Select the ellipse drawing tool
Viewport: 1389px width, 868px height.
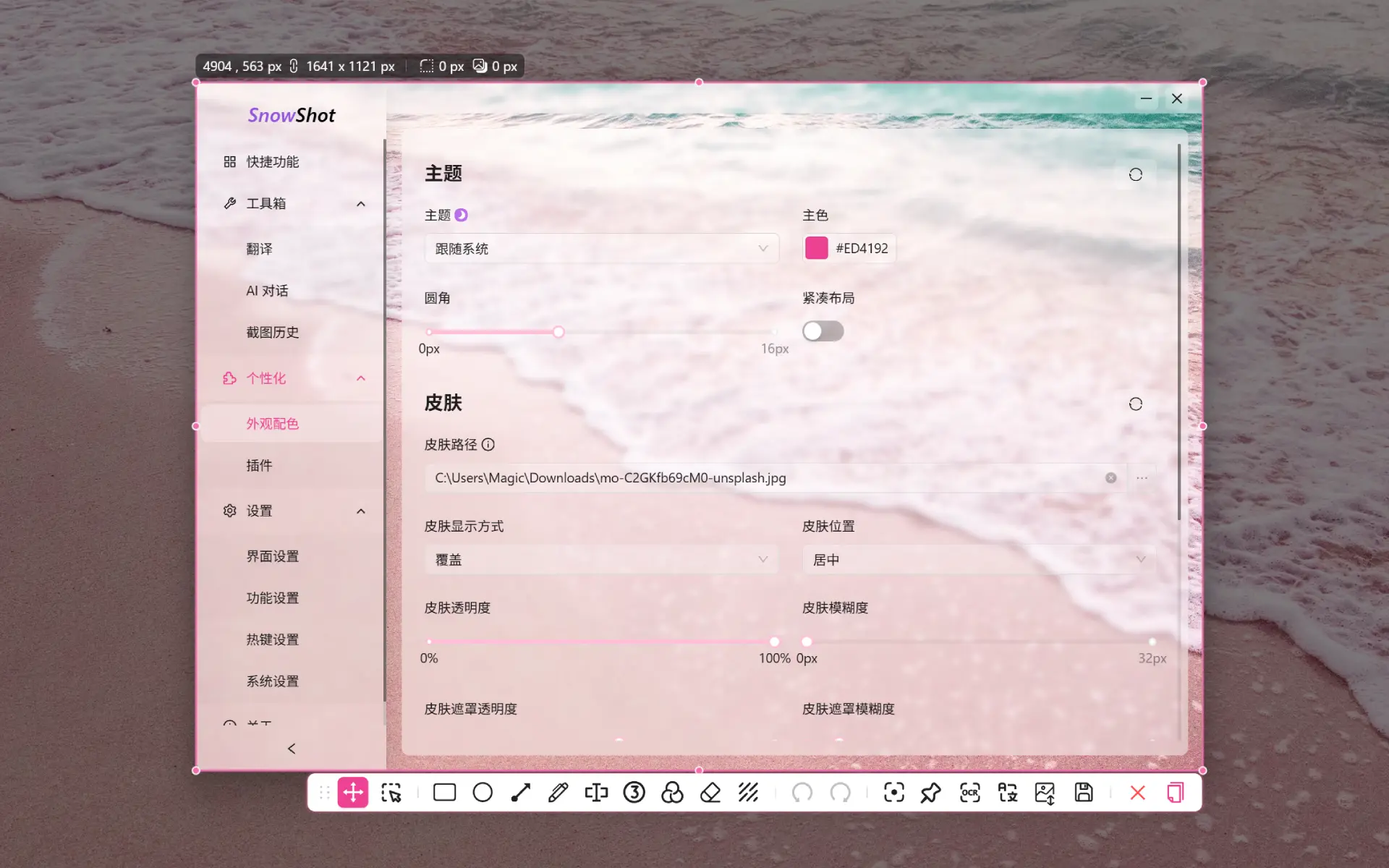[x=483, y=793]
